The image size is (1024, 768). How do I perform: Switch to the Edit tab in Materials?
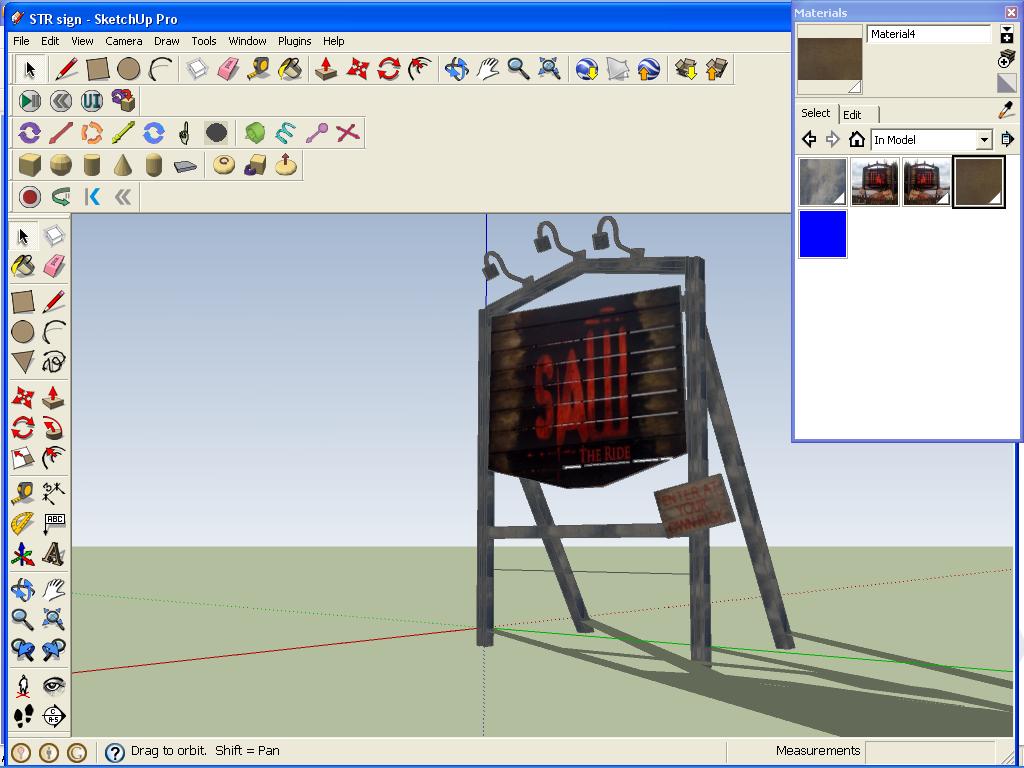click(852, 114)
